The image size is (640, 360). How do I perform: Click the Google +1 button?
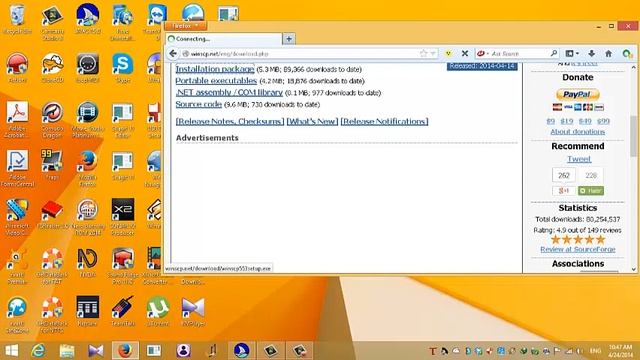(564, 191)
